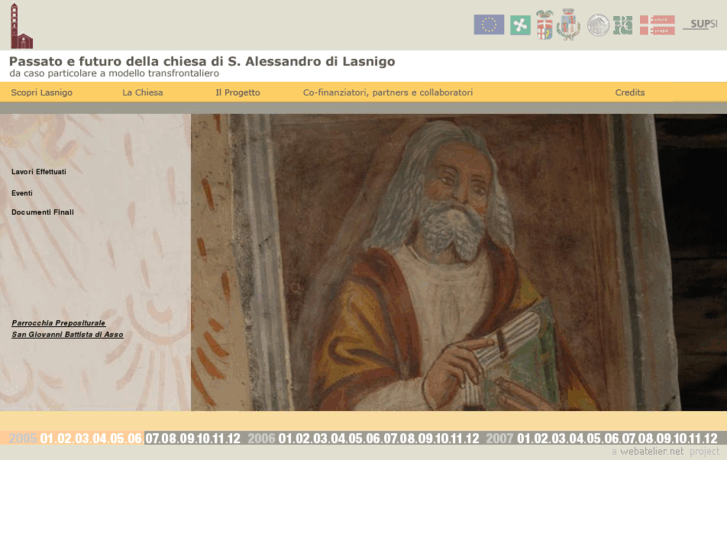Viewport: 727px width, 545px height.
Task: Select month 09 of 2006 in timeline
Action: click(425, 438)
